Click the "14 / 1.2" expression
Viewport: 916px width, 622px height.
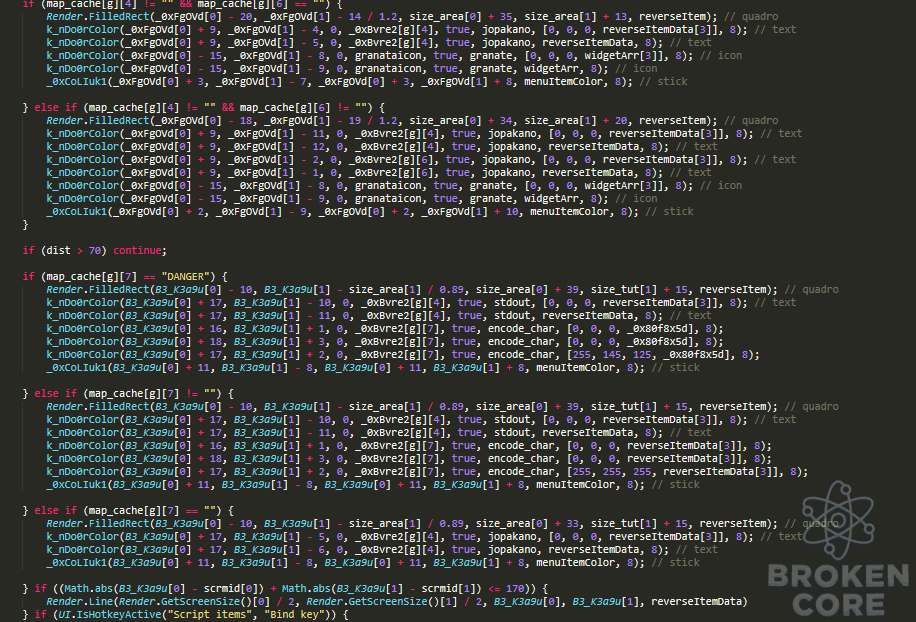tap(373, 16)
